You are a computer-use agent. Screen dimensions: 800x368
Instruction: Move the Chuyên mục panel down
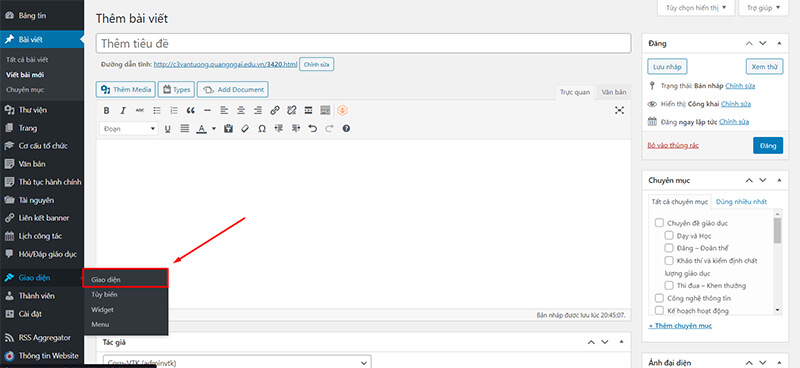[x=763, y=181]
